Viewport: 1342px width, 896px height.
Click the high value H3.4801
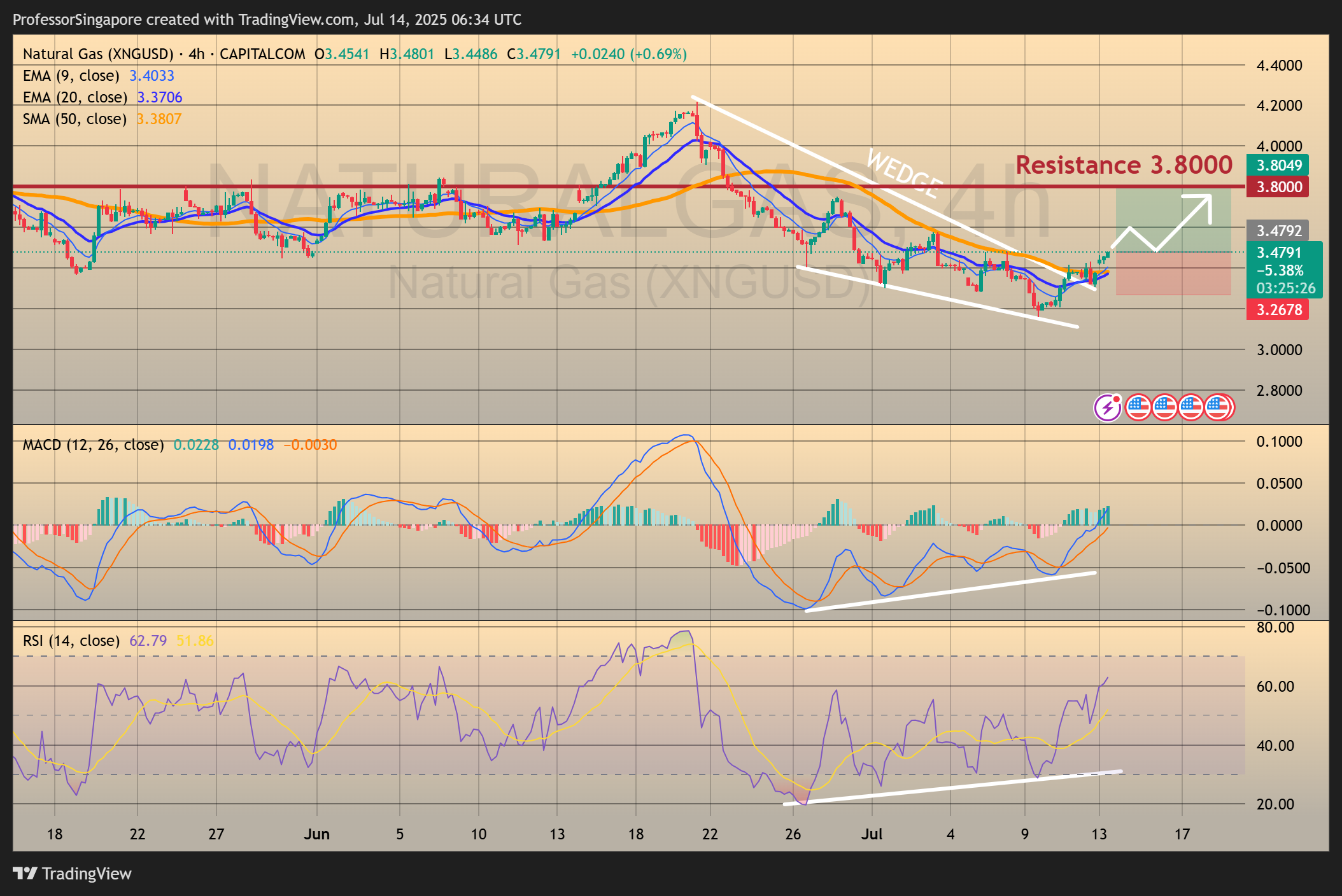[407, 54]
